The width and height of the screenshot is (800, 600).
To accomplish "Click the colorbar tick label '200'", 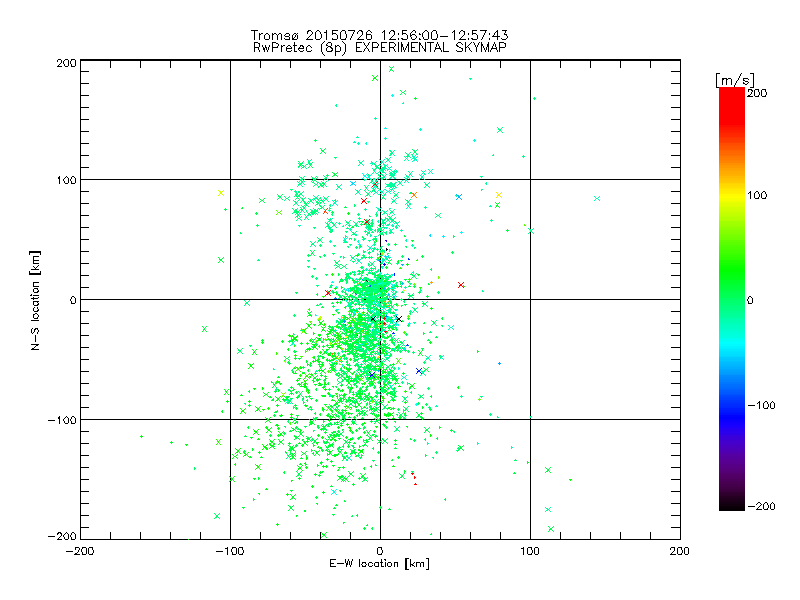I will click(x=757, y=93).
